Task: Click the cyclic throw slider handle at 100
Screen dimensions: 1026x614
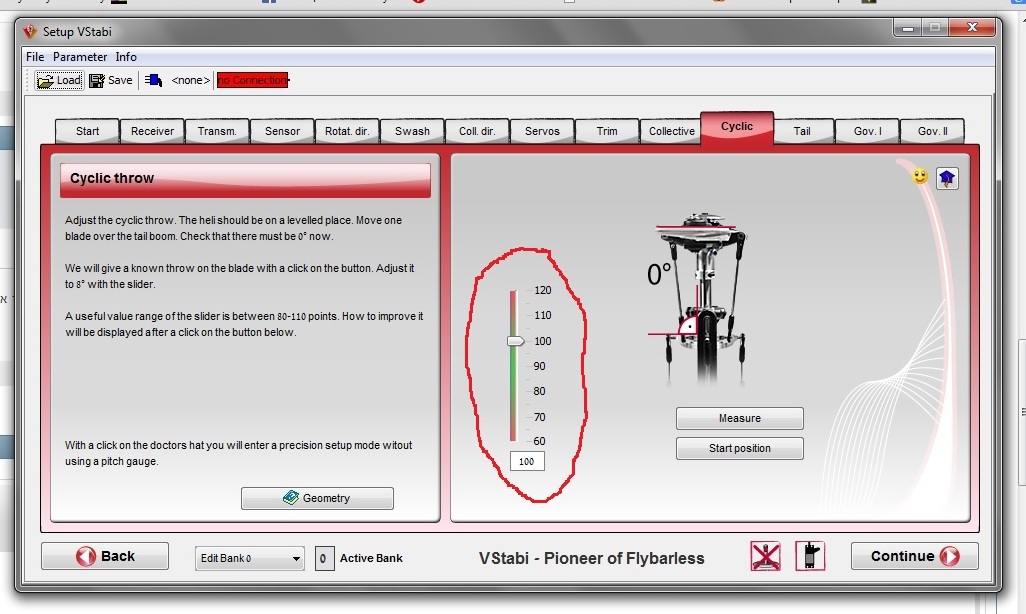Action: pos(516,341)
